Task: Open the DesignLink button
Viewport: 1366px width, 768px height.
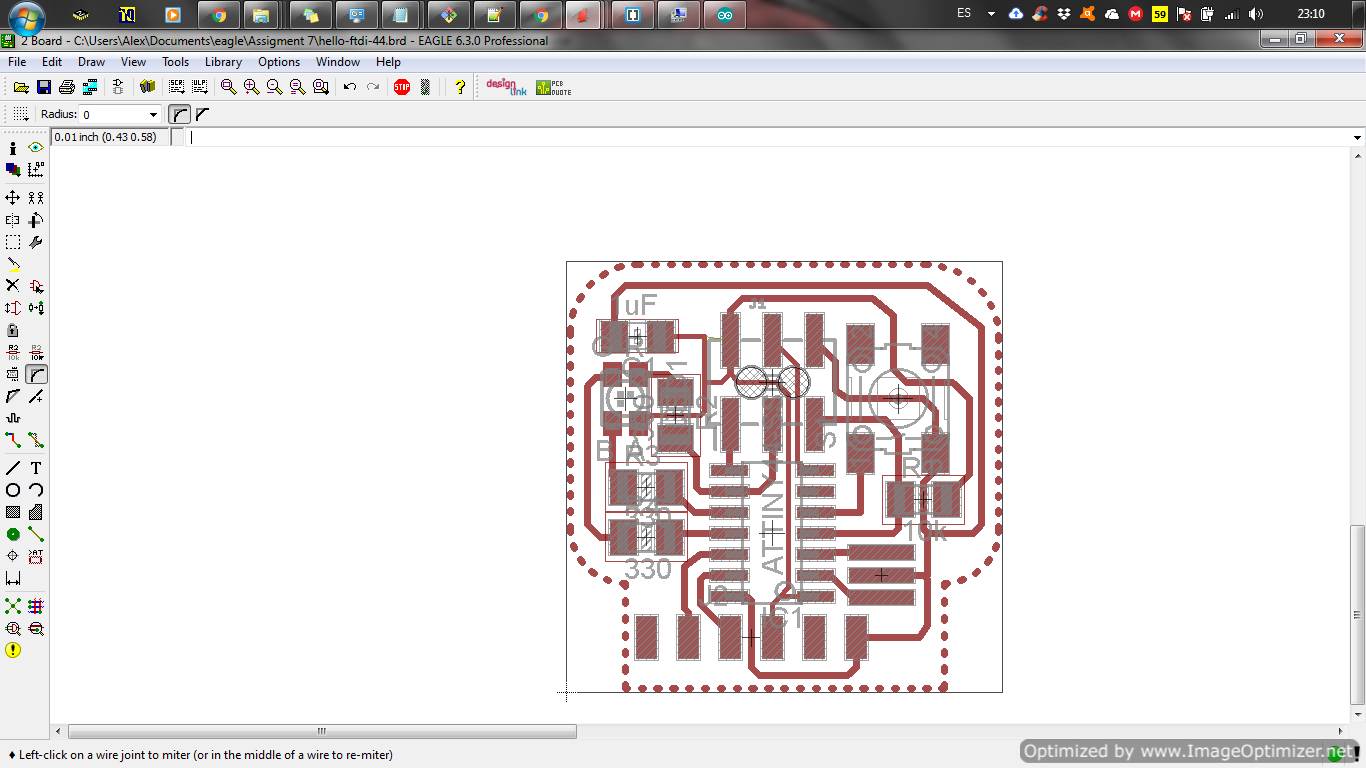Action: pos(506,87)
